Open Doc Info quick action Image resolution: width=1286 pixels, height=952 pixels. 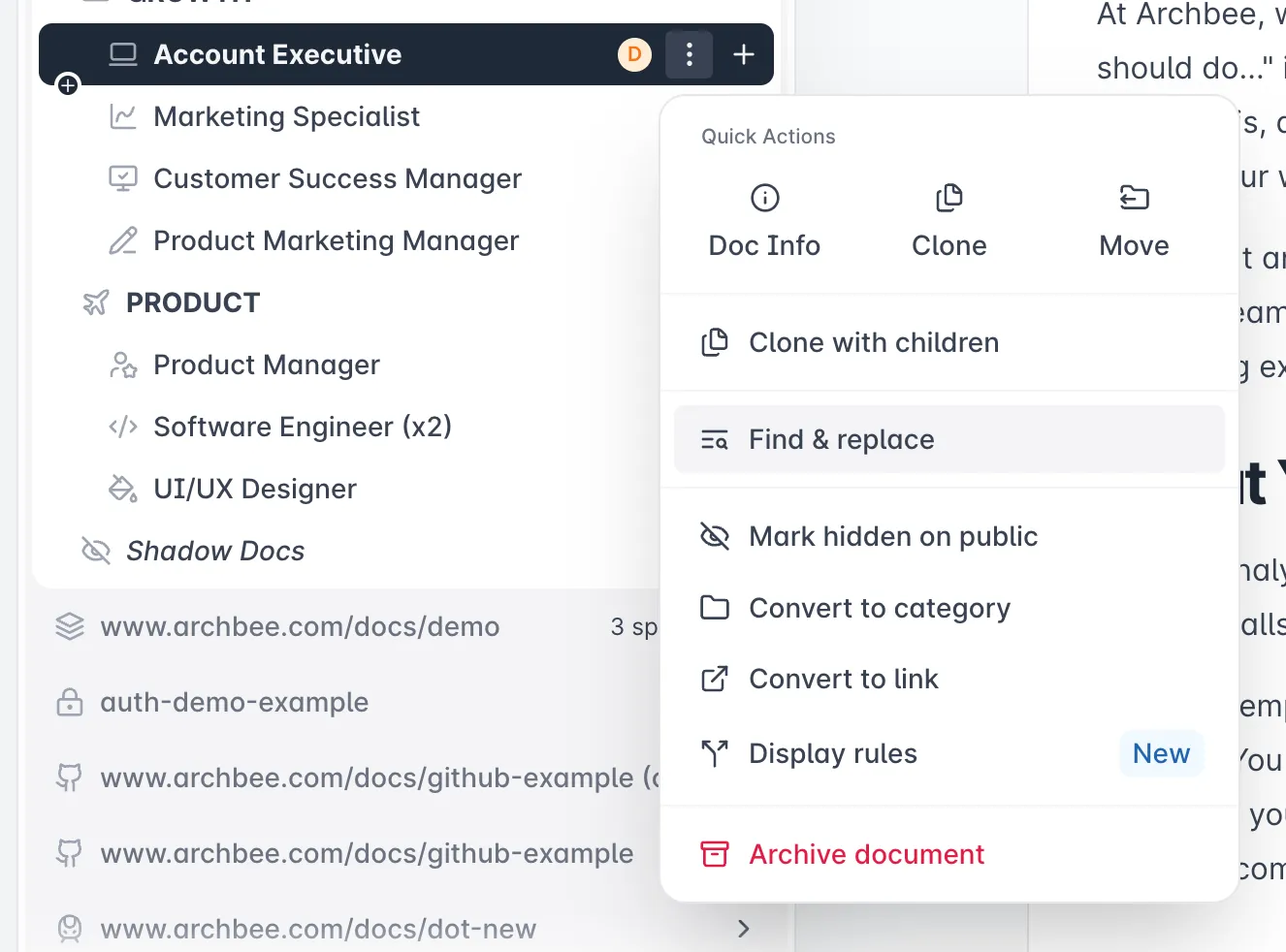(764, 222)
